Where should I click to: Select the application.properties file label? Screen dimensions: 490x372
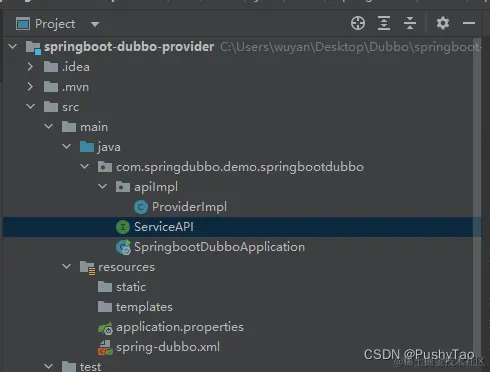pyautogui.click(x=180, y=327)
